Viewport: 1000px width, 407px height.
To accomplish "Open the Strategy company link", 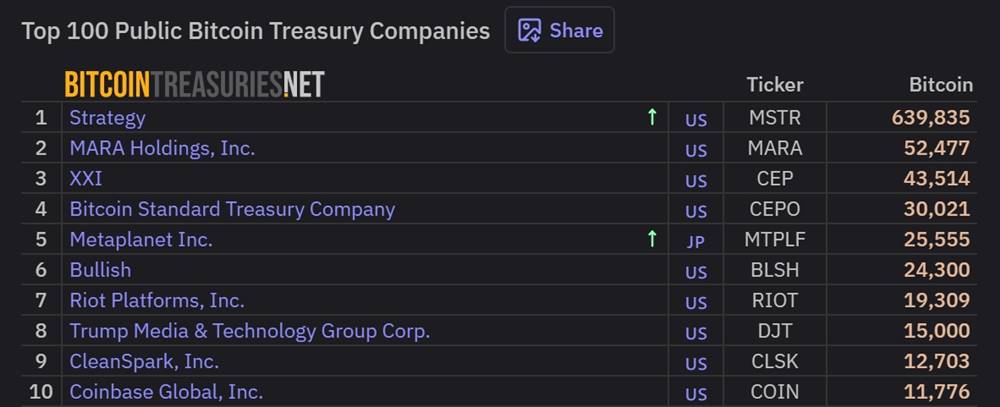I will coord(107,117).
